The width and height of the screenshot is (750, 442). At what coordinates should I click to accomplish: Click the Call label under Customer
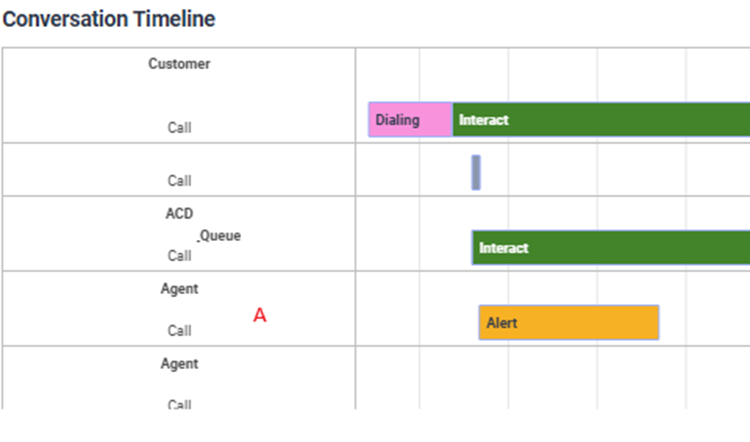point(179,127)
